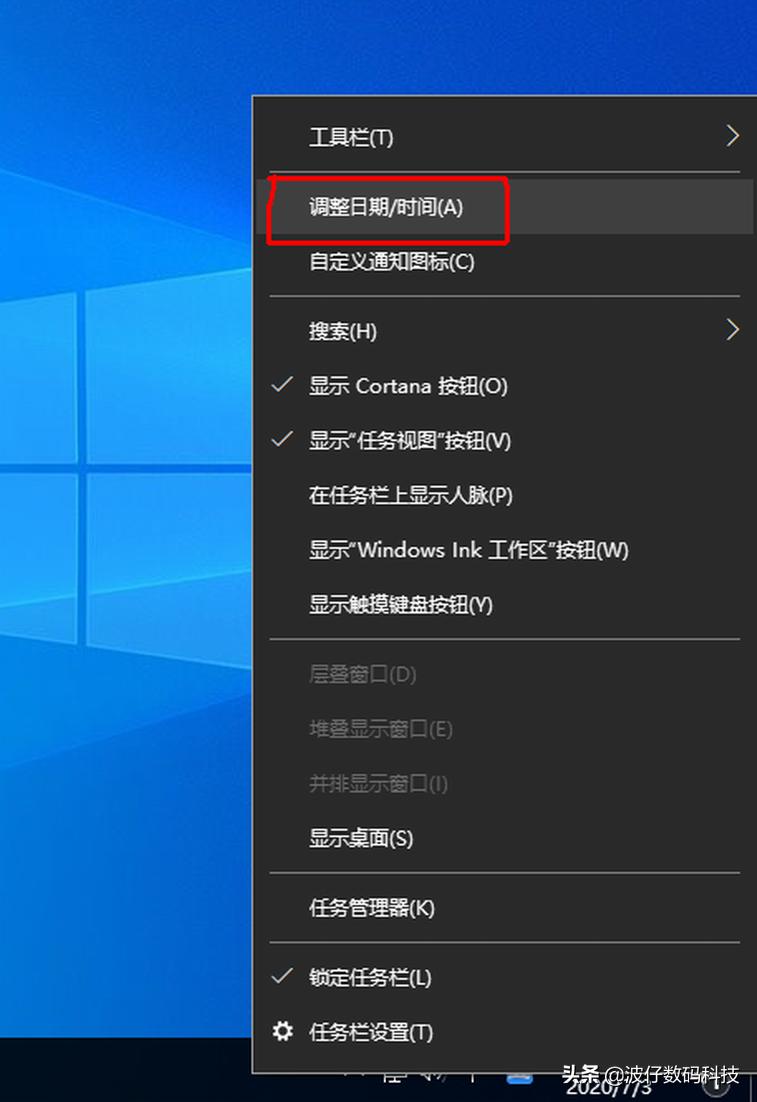Open the 搜索(H) submenu
757x1102 pixels.
(504, 331)
